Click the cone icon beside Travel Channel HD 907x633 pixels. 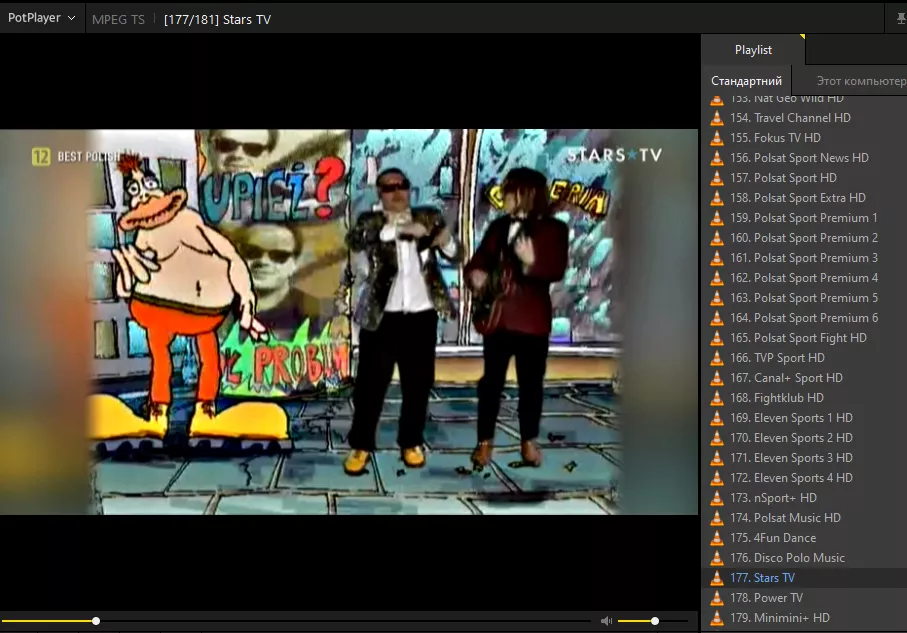717,118
